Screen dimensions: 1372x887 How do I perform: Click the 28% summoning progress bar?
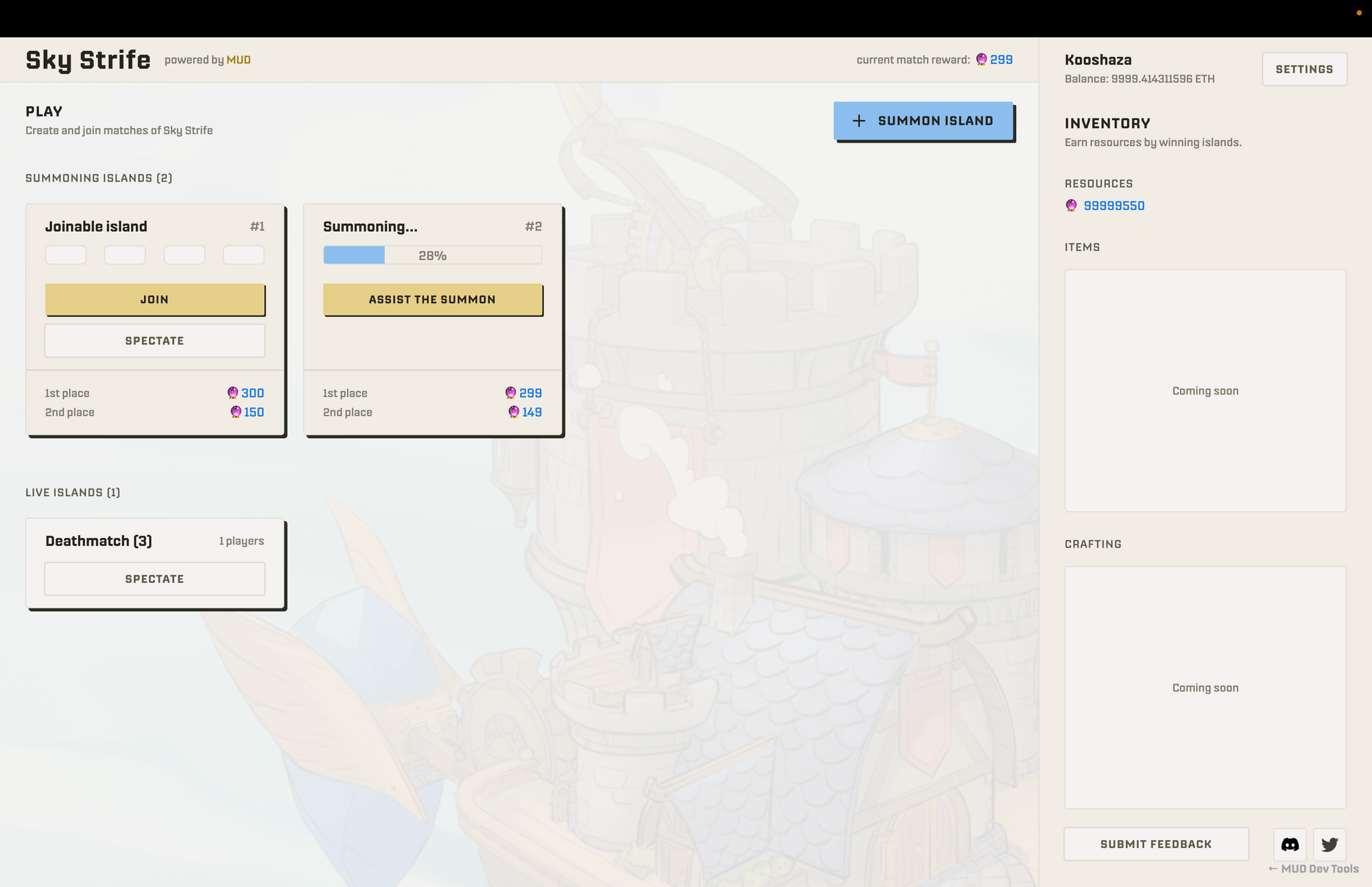point(433,255)
